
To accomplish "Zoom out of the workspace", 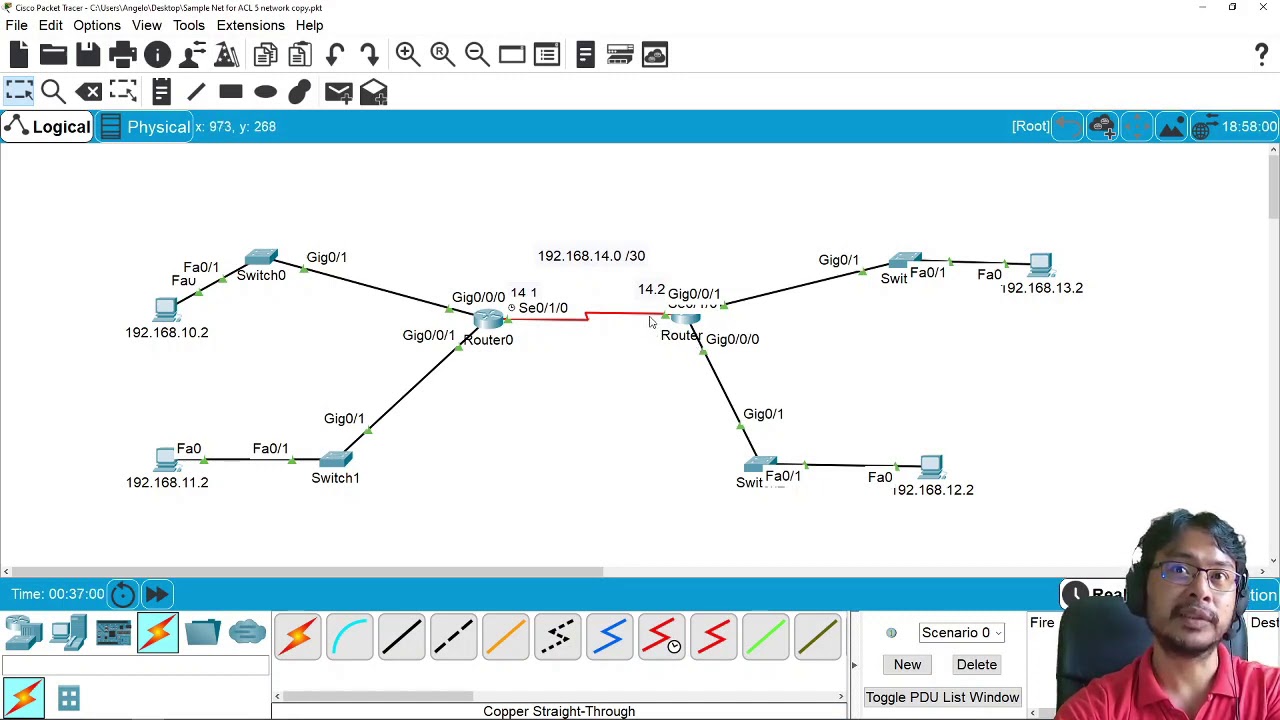I will tap(477, 55).
